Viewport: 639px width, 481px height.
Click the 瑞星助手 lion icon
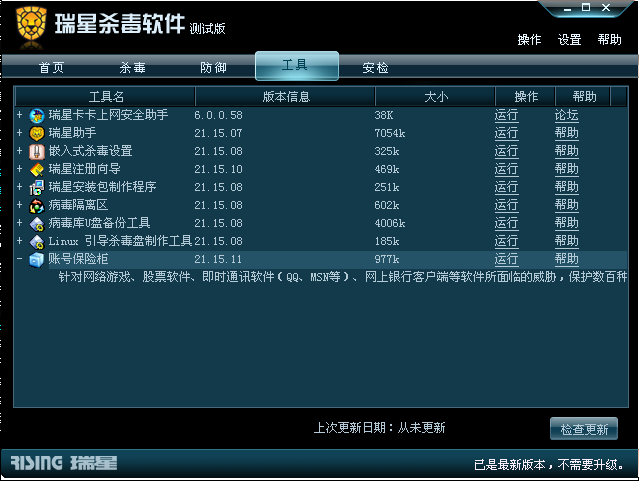point(37,134)
